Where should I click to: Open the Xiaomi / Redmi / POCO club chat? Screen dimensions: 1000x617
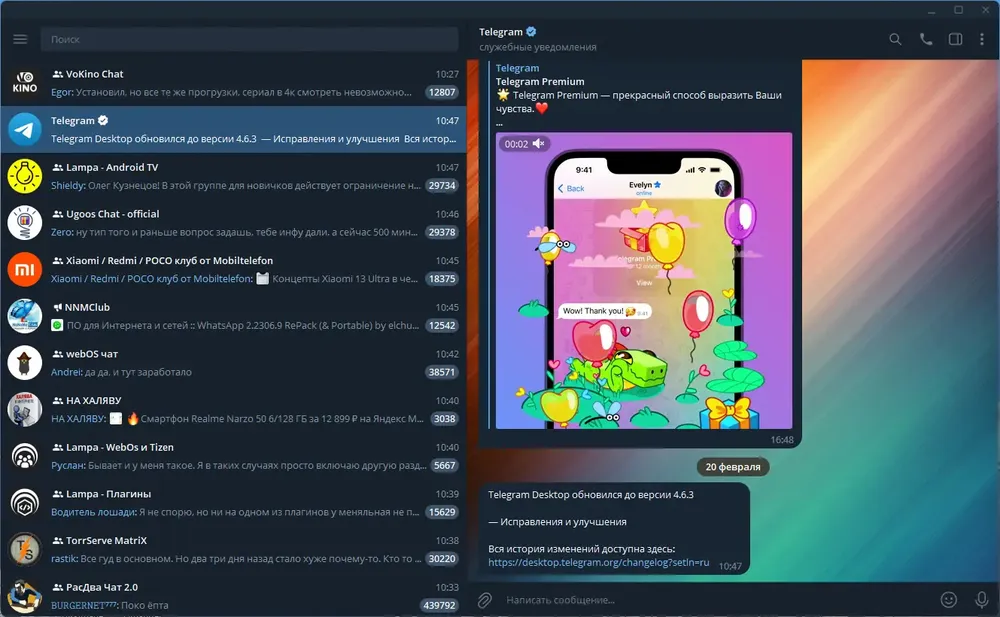(x=233, y=269)
